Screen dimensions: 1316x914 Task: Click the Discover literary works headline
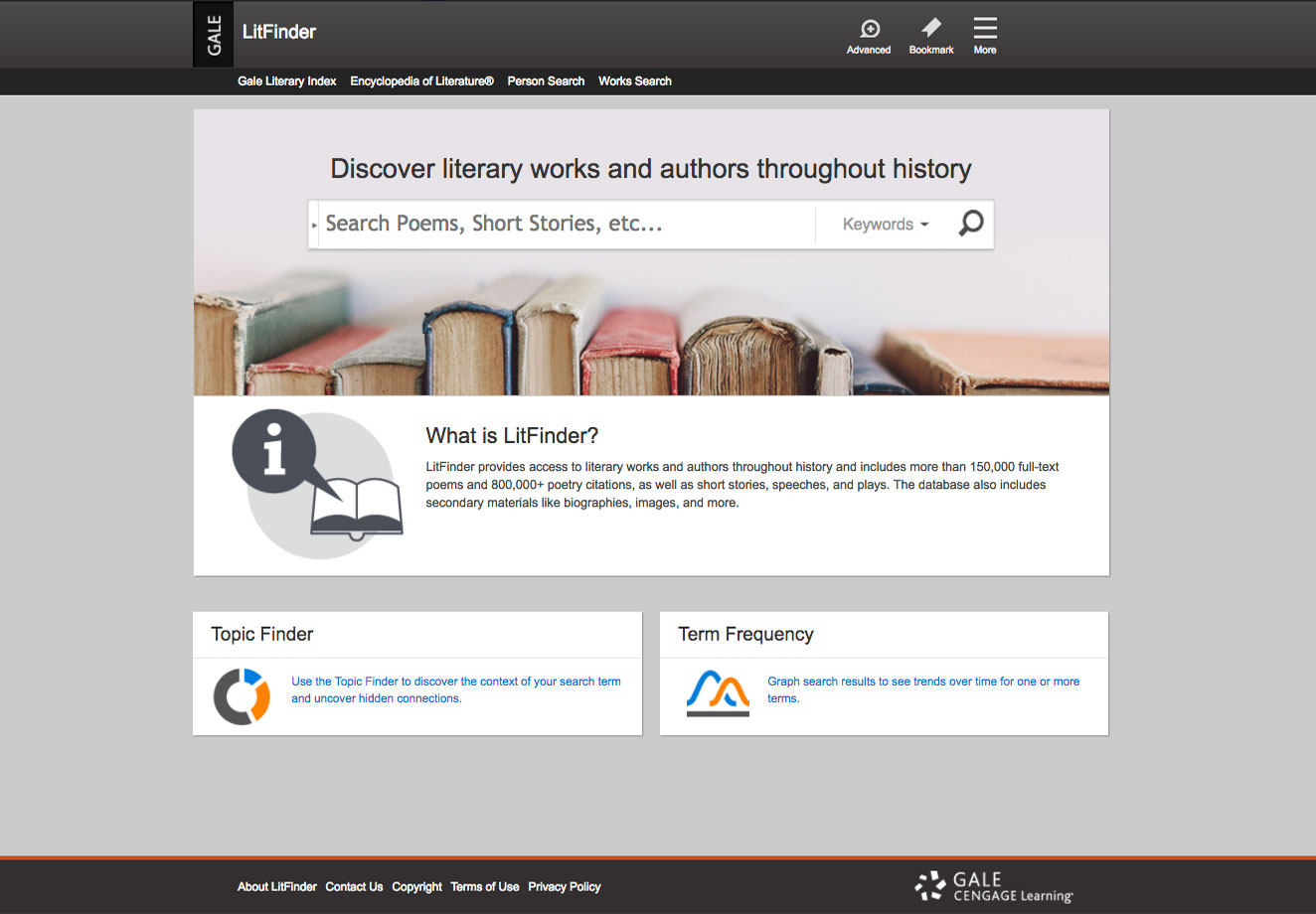coord(651,169)
